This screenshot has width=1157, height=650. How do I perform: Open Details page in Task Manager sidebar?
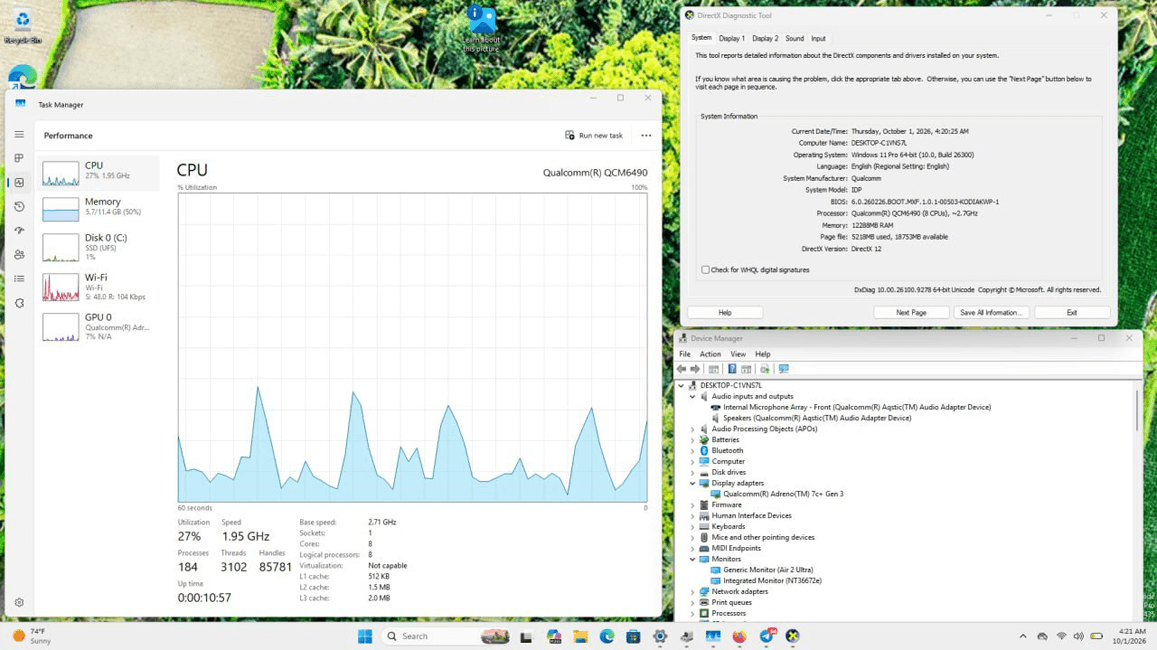[x=19, y=279]
